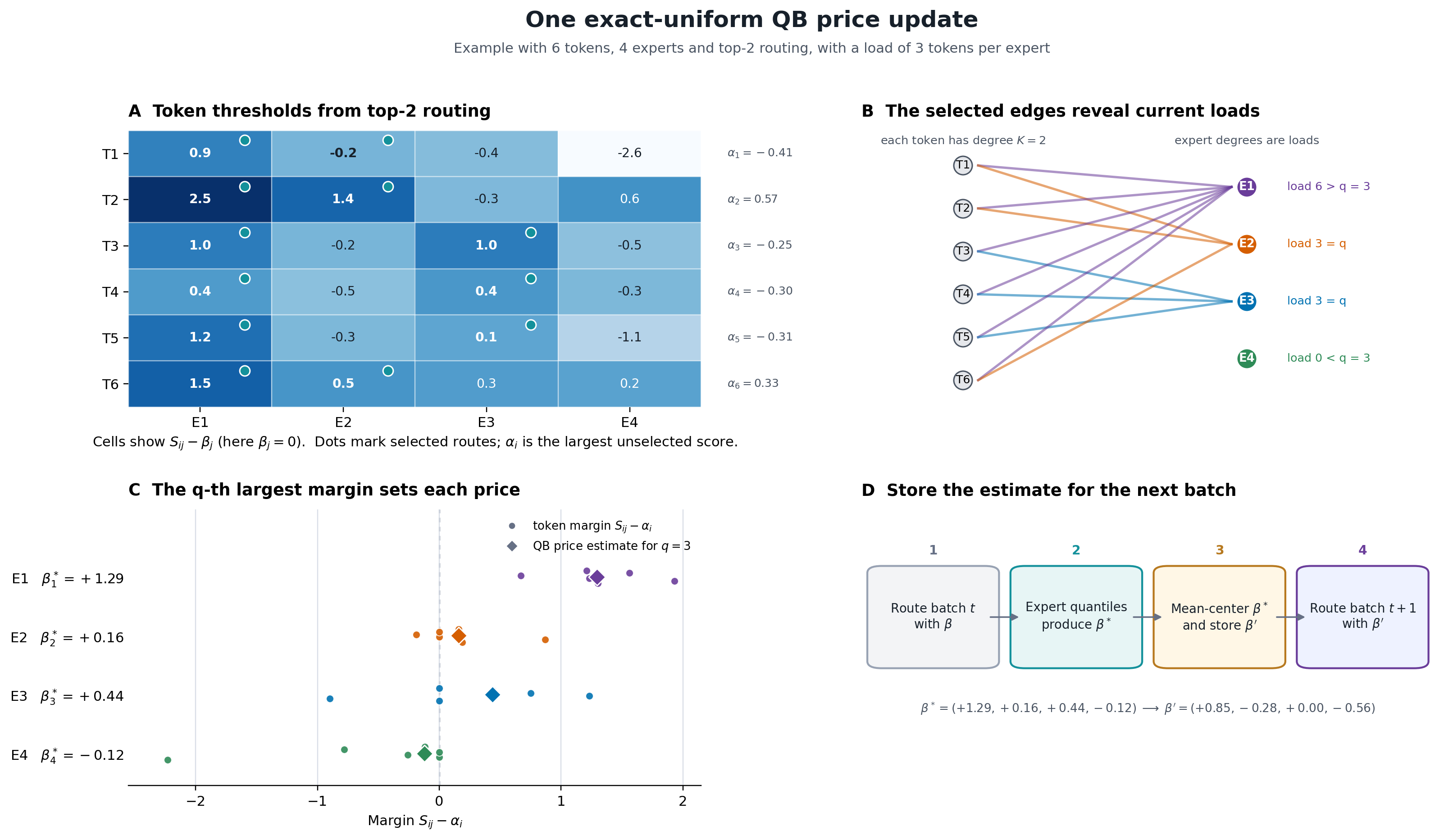Image resolution: width=1444 pixels, height=840 pixels.
Task: Click the purple E1 expert node
Action: 1246,187
